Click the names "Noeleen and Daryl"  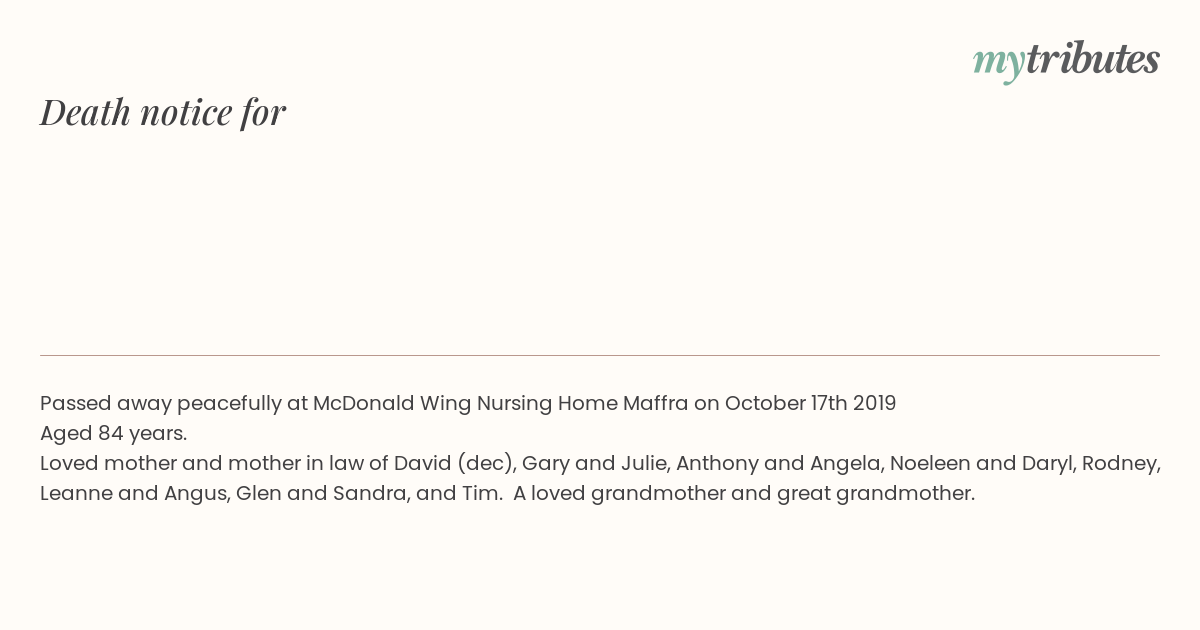980,464
